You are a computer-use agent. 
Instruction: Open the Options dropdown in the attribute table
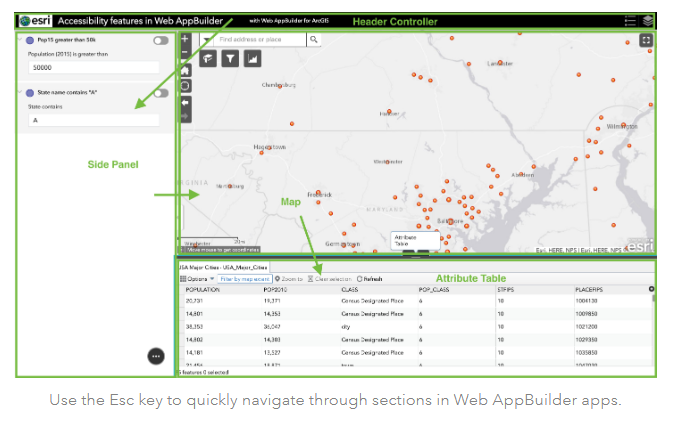click(x=197, y=279)
